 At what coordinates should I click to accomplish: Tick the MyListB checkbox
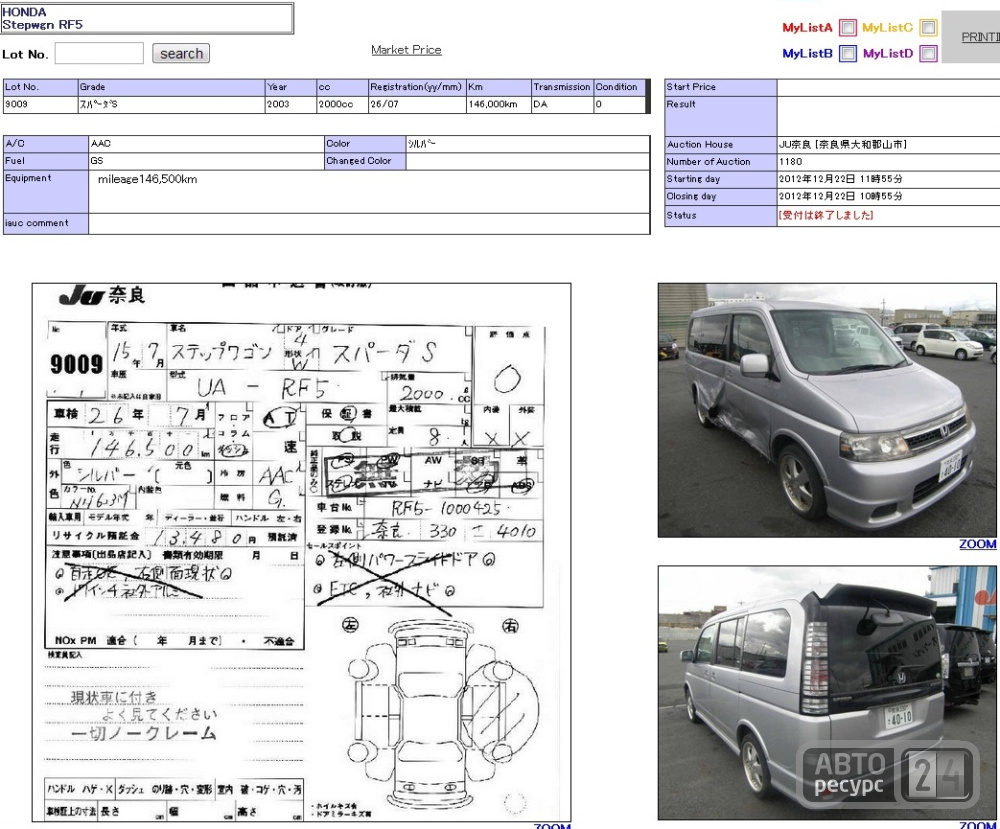click(848, 54)
